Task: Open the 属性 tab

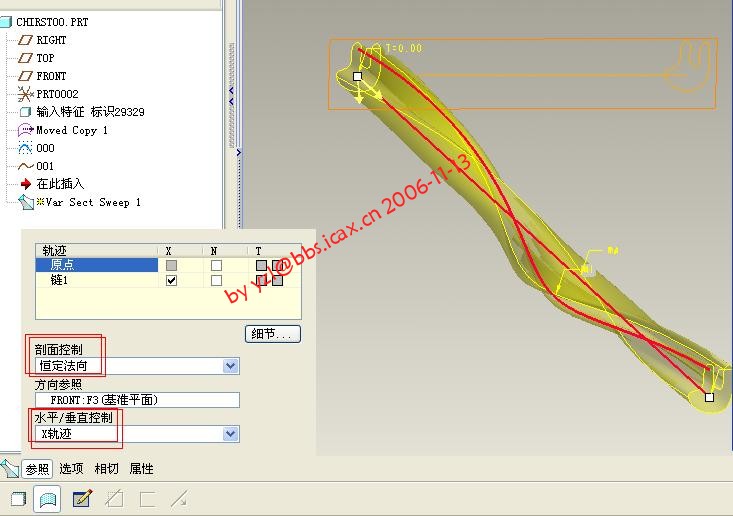Action: point(141,468)
